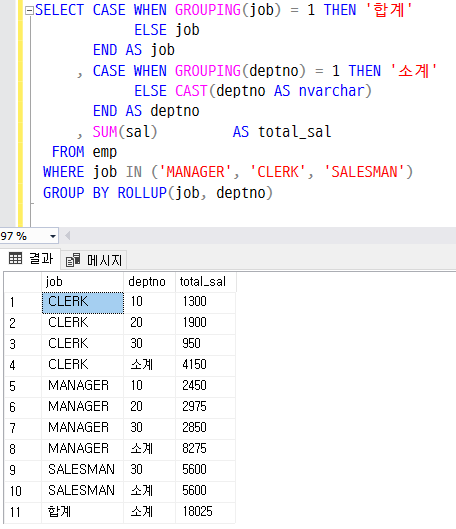Screen dimensions: 456x529
Task: Click the MANAGER cell in row 5
Action: click(x=83, y=386)
